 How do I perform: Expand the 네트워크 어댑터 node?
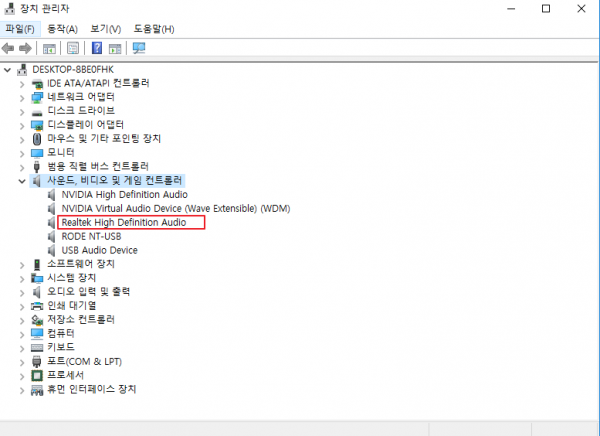pos(22,98)
